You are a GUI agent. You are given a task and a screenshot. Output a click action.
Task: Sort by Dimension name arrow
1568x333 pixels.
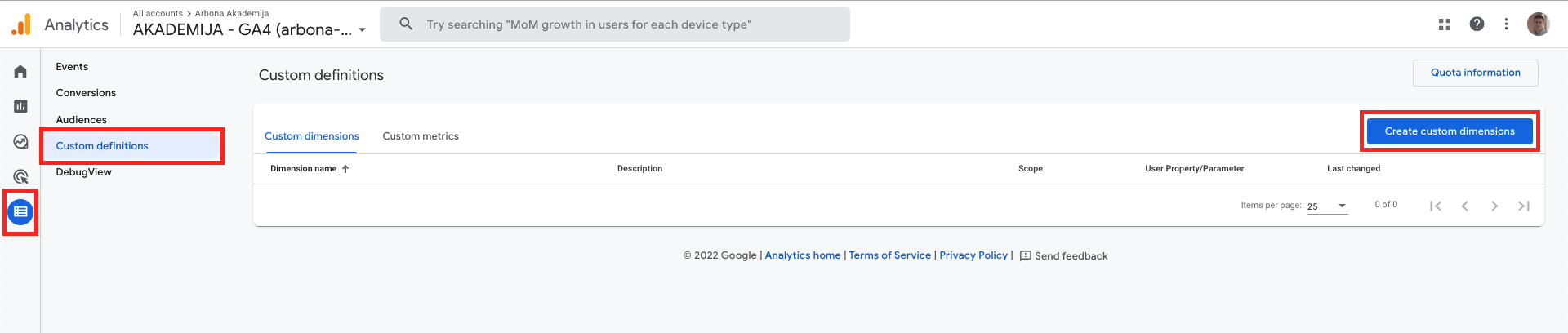click(x=345, y=169)
